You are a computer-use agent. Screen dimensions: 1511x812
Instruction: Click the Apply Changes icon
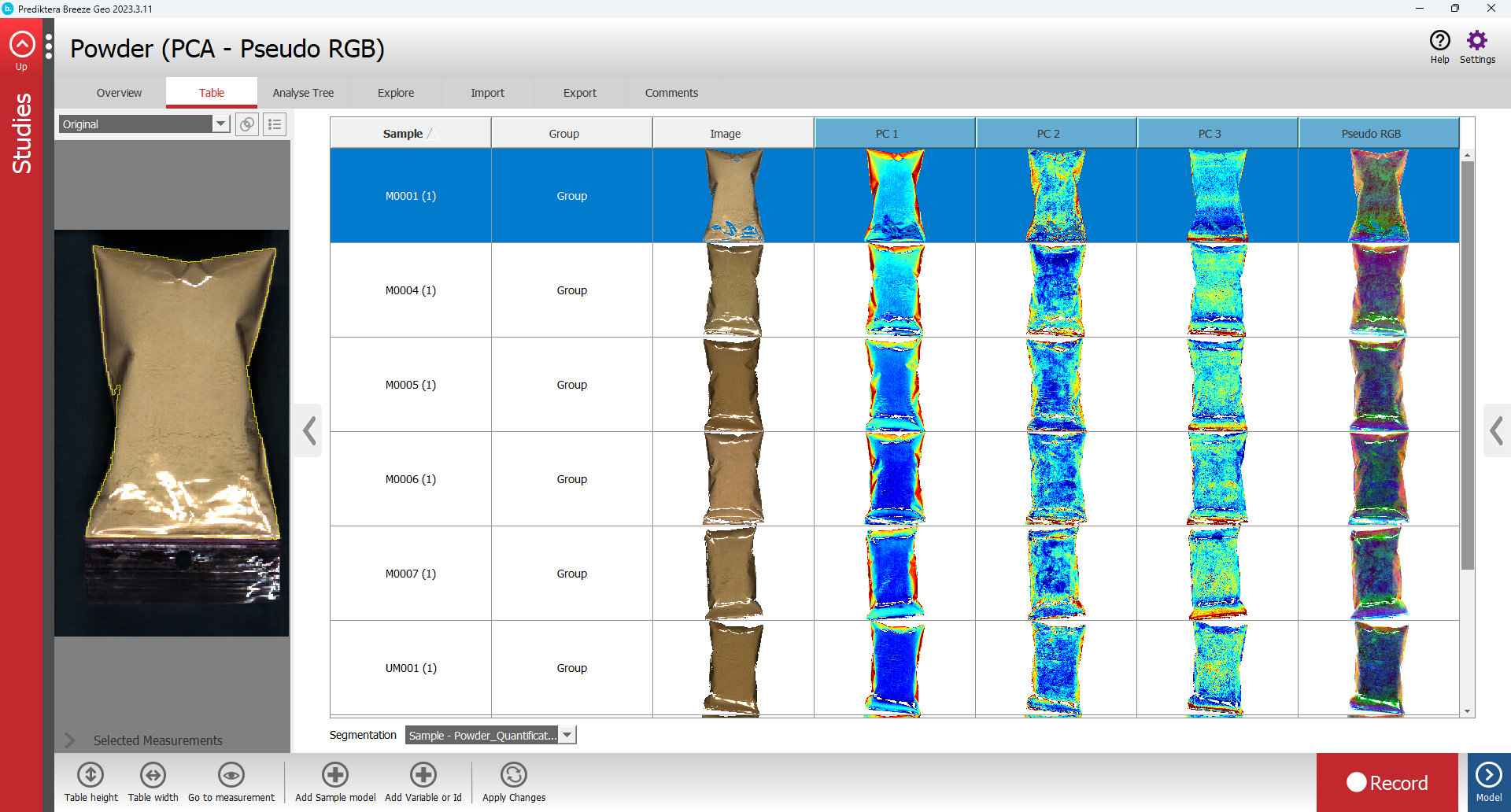(514, 775)
